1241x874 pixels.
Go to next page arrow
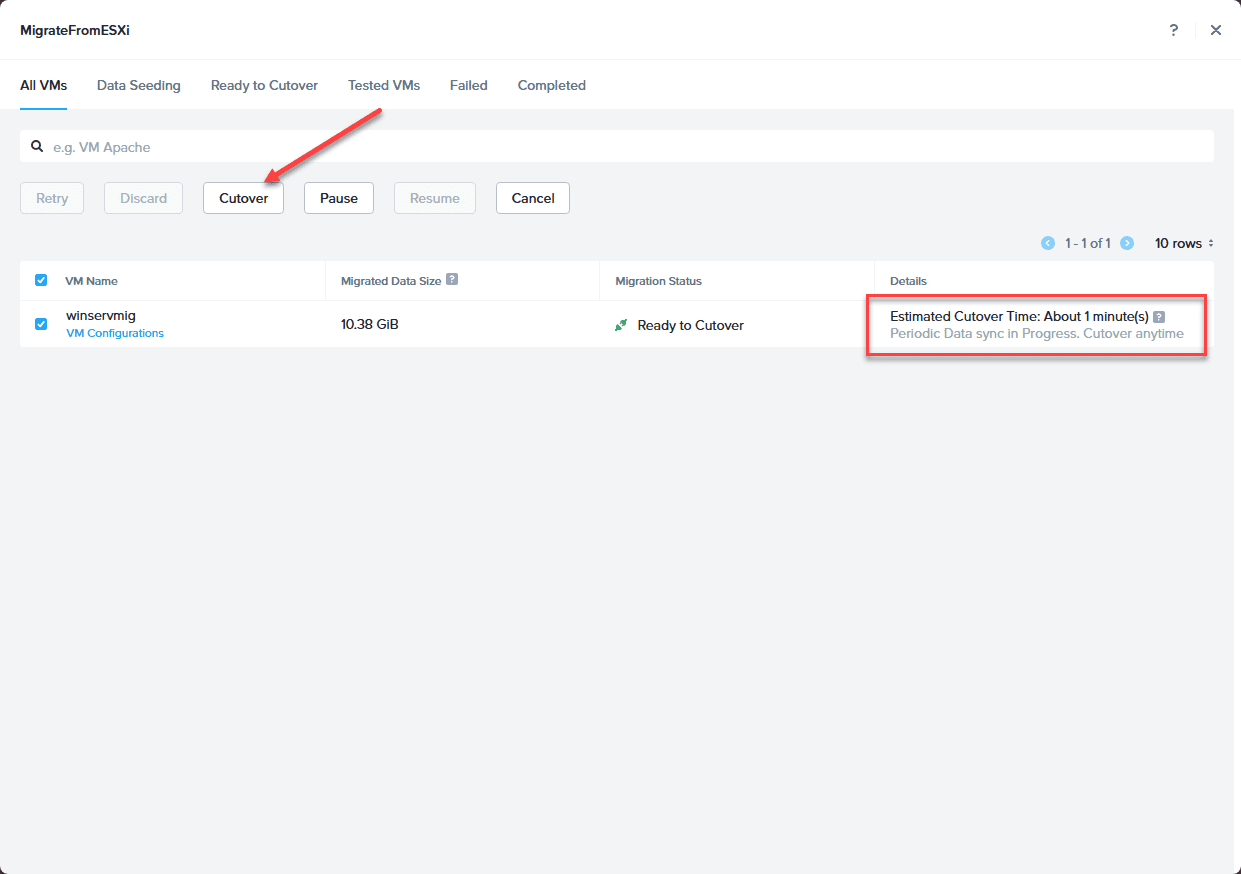point(1127,243)
